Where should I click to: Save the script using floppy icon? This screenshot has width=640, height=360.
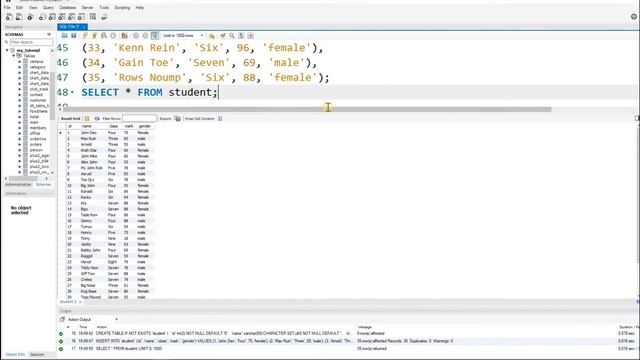74,36
